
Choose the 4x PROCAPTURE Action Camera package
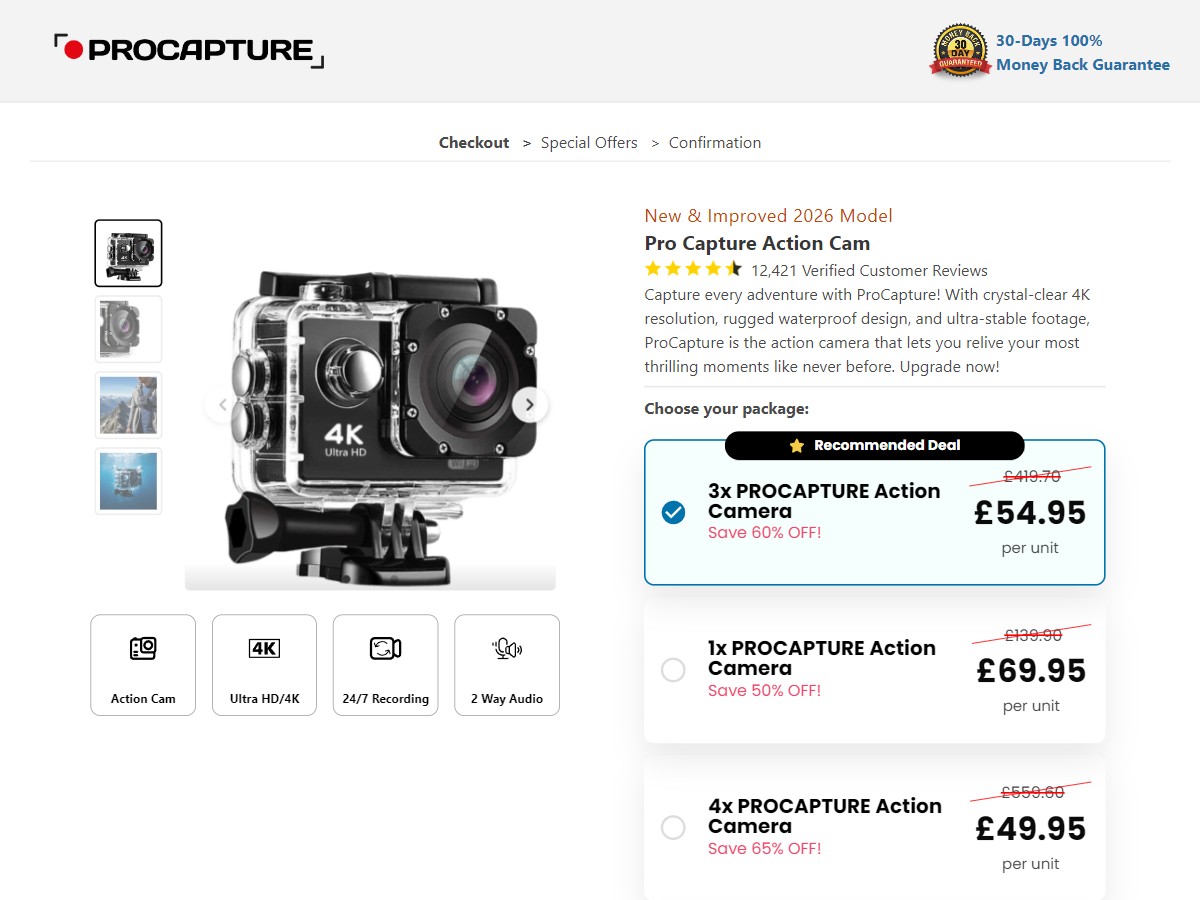point(673,828)
